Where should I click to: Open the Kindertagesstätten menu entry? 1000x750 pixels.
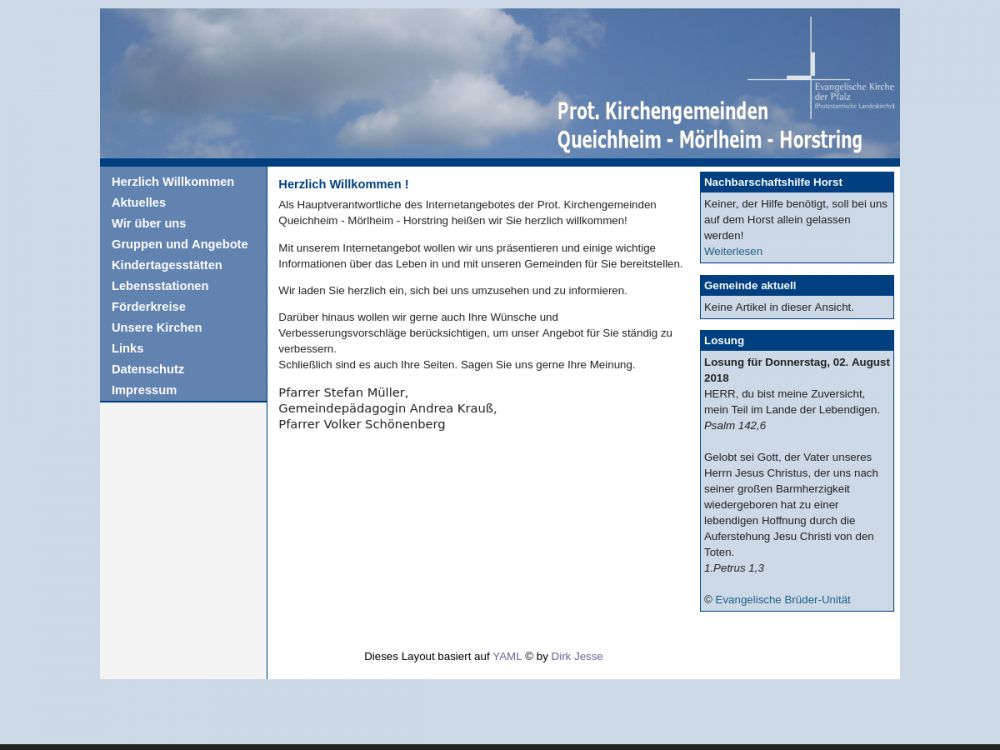click(167, 265)
